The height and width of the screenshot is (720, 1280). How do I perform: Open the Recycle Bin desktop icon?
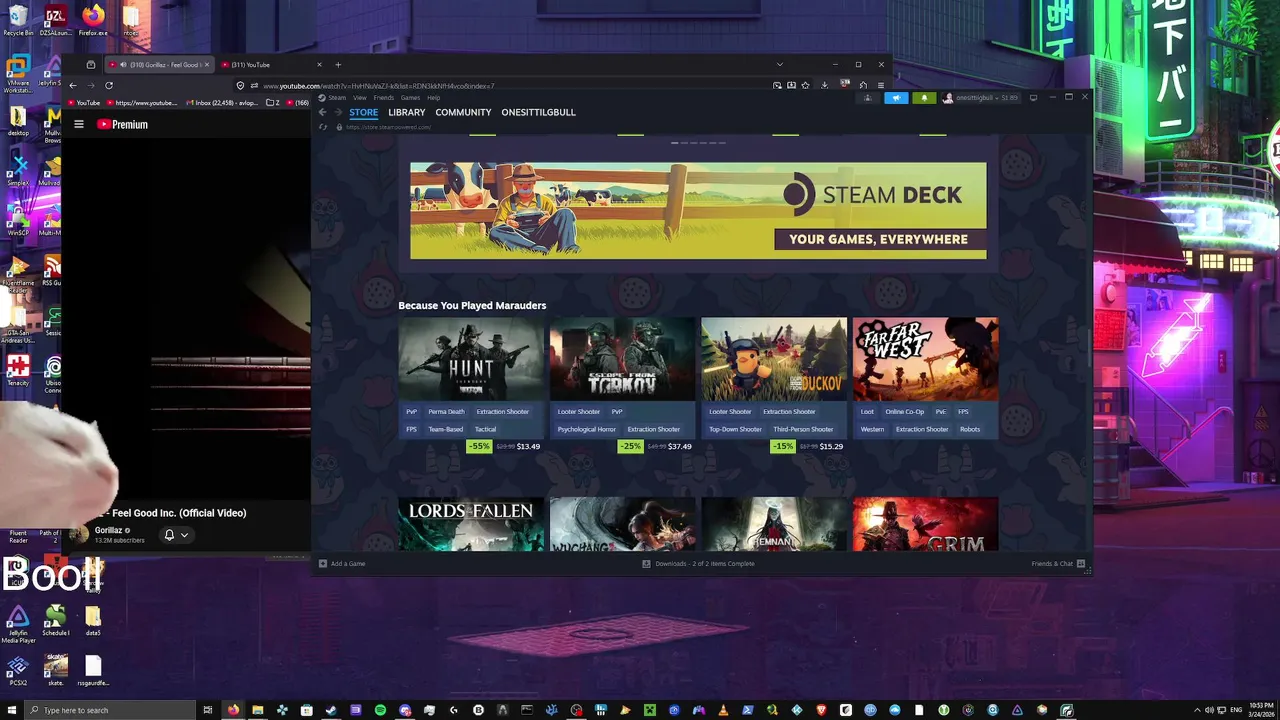pos(18,20)
